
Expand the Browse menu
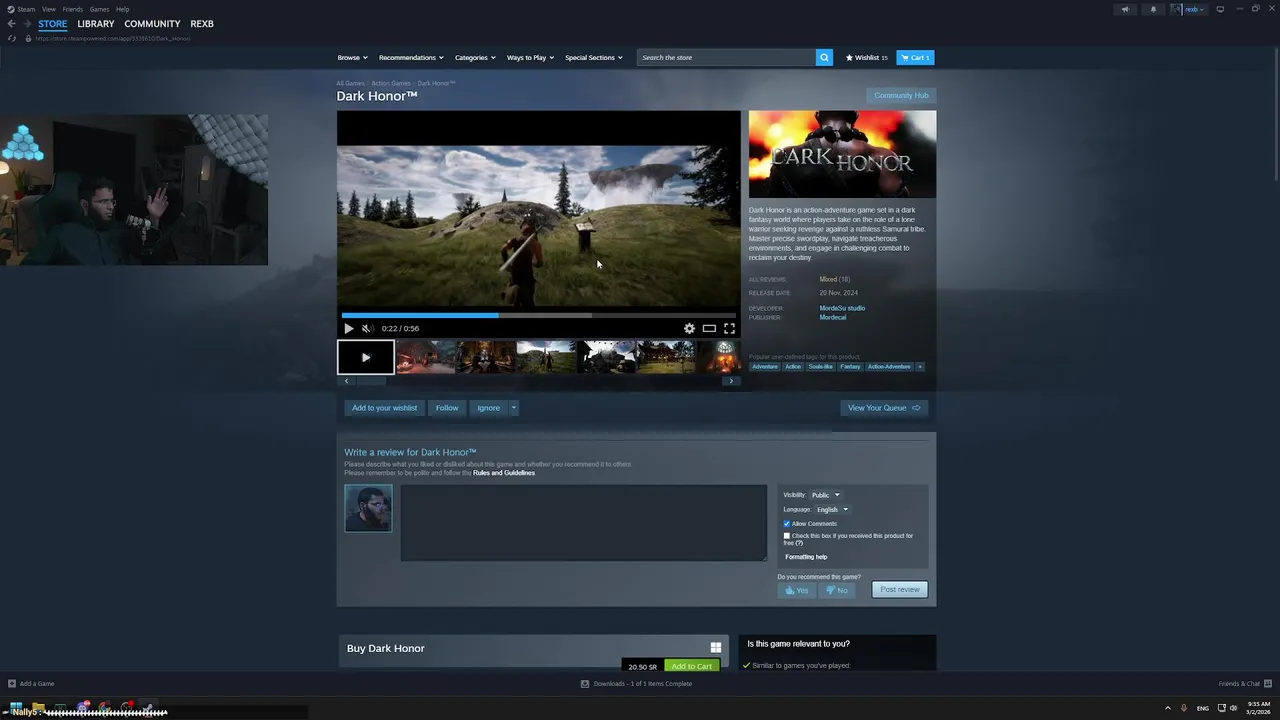[352, 57]
